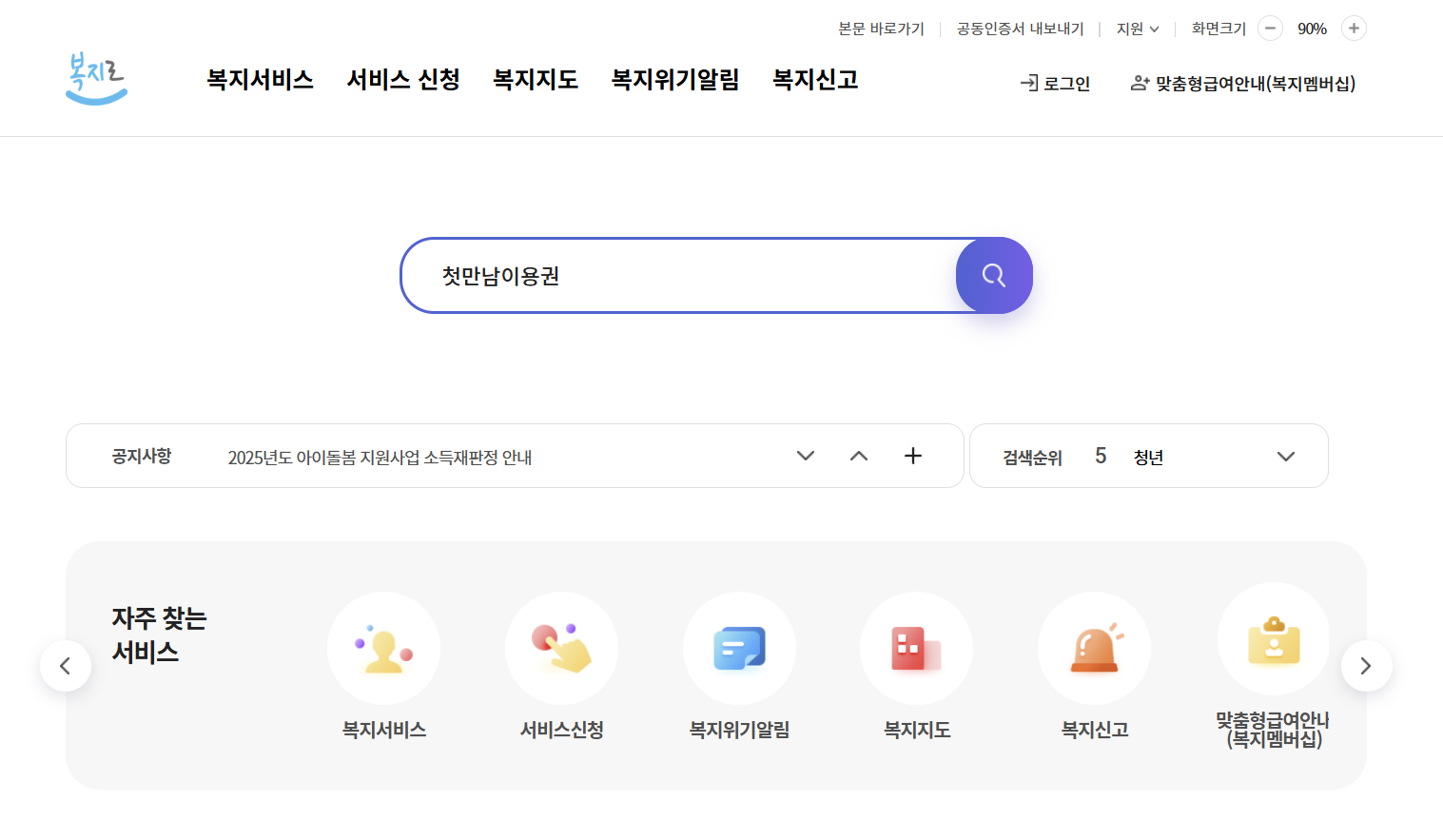Collapse the notice using the up arrow
The height and width of the screenshot is (840, 1443).
858,456
